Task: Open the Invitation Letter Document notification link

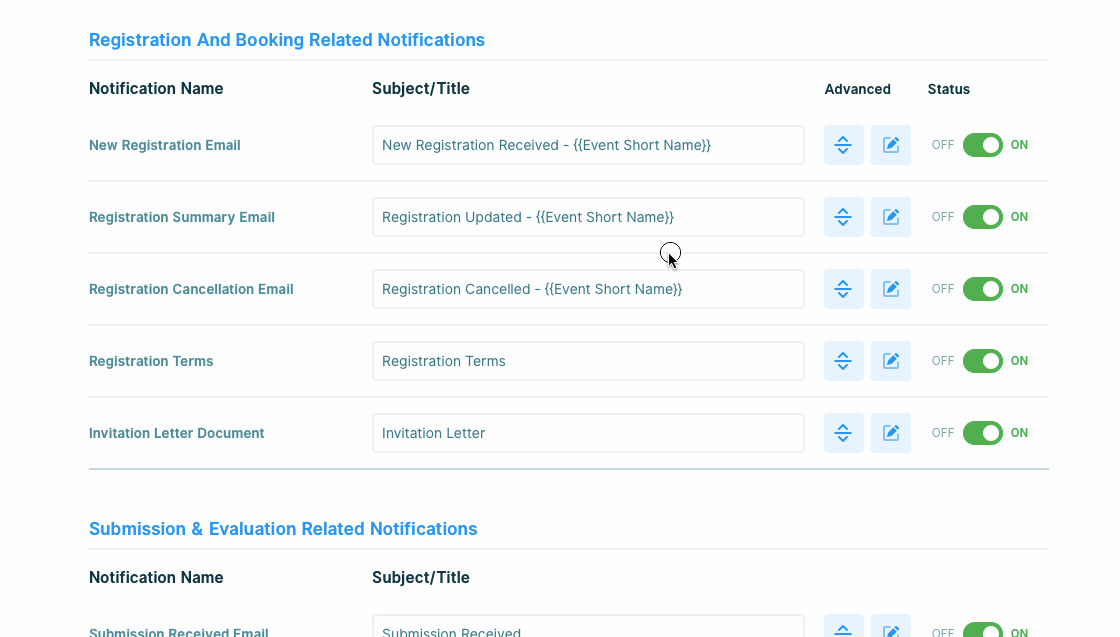Action: click(x=176, y=433)
